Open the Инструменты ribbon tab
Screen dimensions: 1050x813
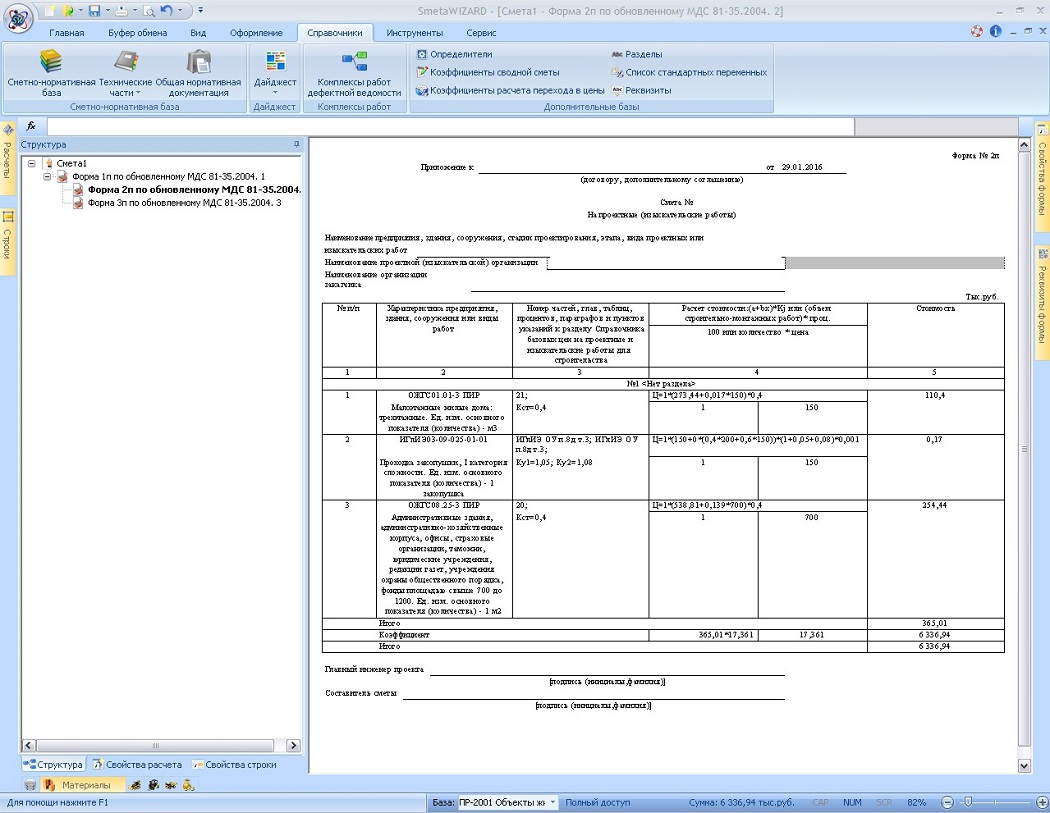[415, 33]
